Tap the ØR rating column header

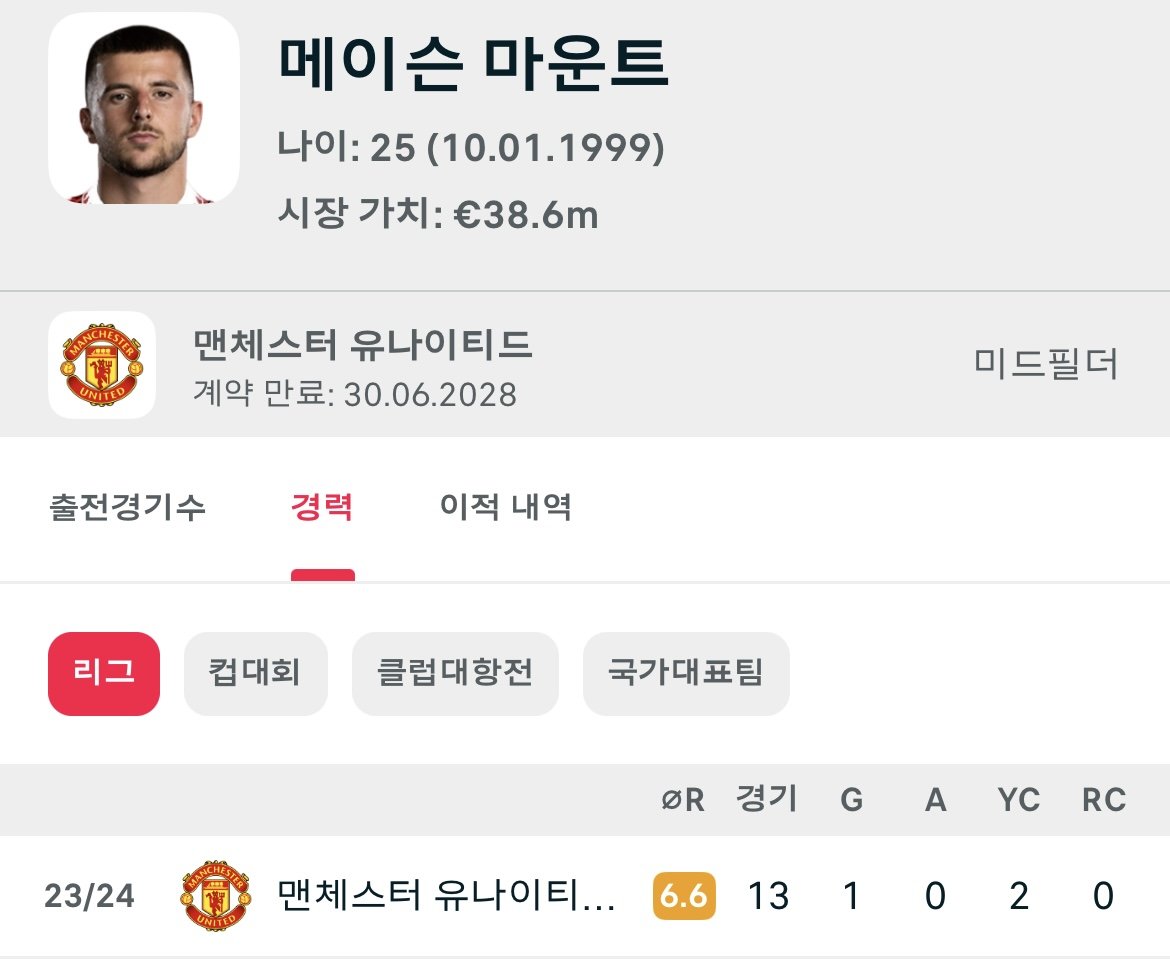(x=683, y=800)
